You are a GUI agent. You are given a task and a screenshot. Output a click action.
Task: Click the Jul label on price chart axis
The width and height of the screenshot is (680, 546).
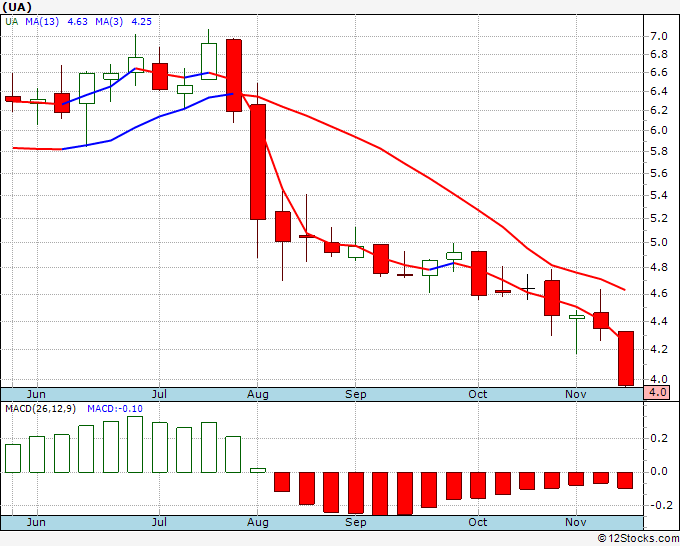pyautogui.click(x=159, y=394)
